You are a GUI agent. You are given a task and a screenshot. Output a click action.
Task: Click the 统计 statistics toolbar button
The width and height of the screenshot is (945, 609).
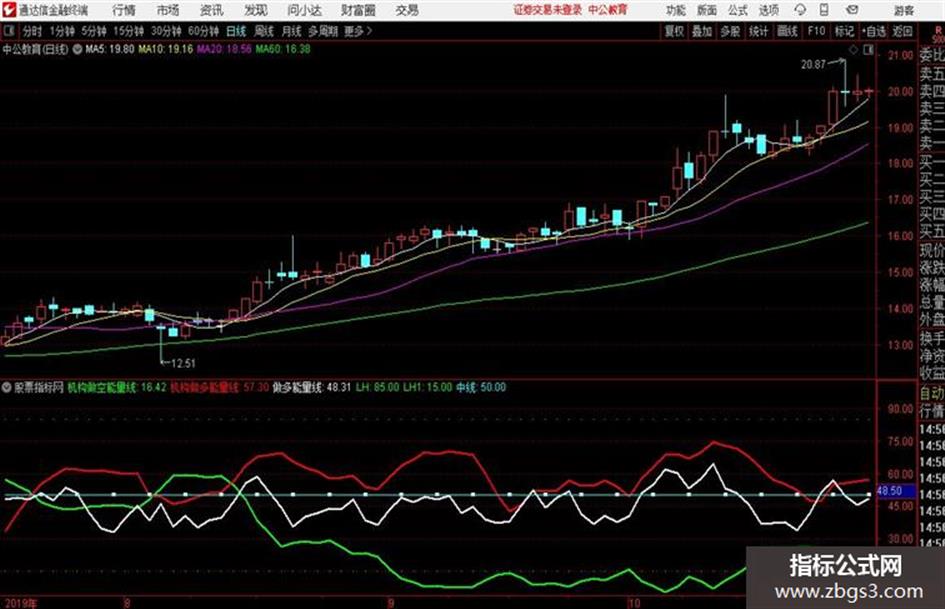click(758, 31)
